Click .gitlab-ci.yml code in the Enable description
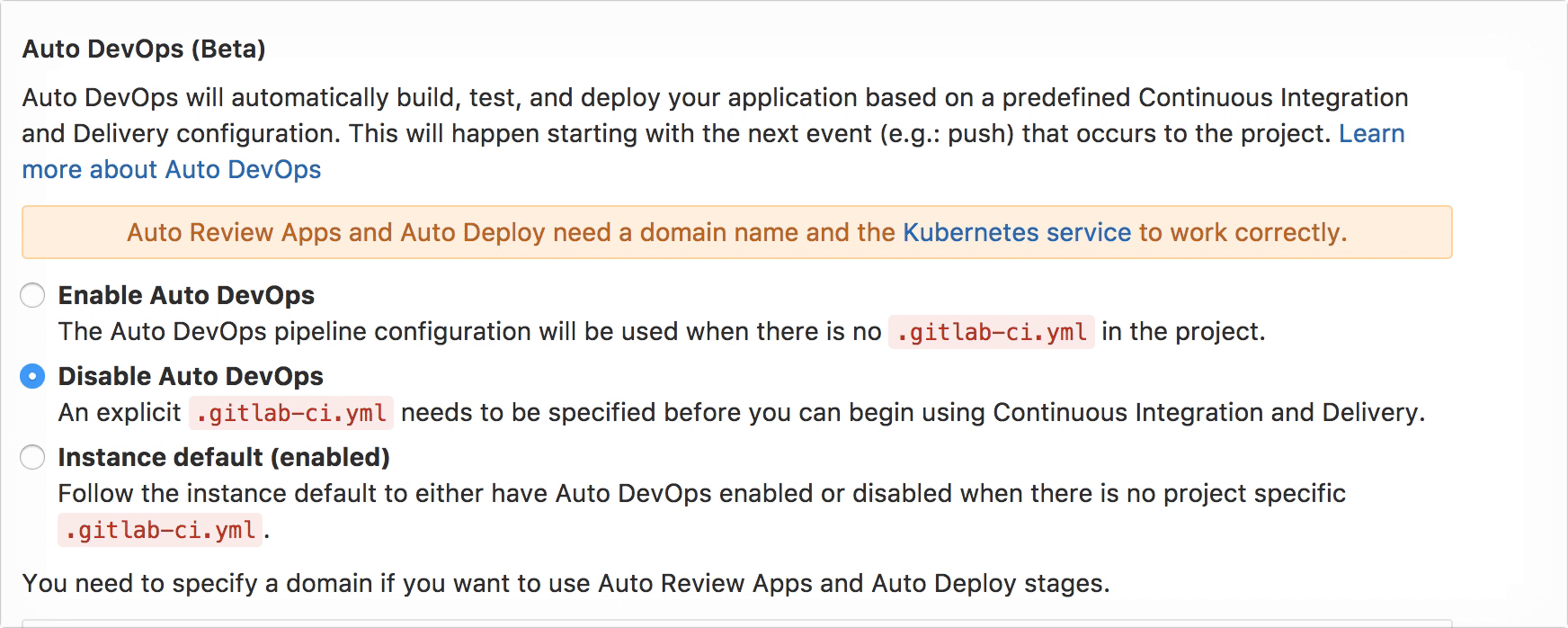1568x628 pixels. pyautogui.click(x=991, y=332)
